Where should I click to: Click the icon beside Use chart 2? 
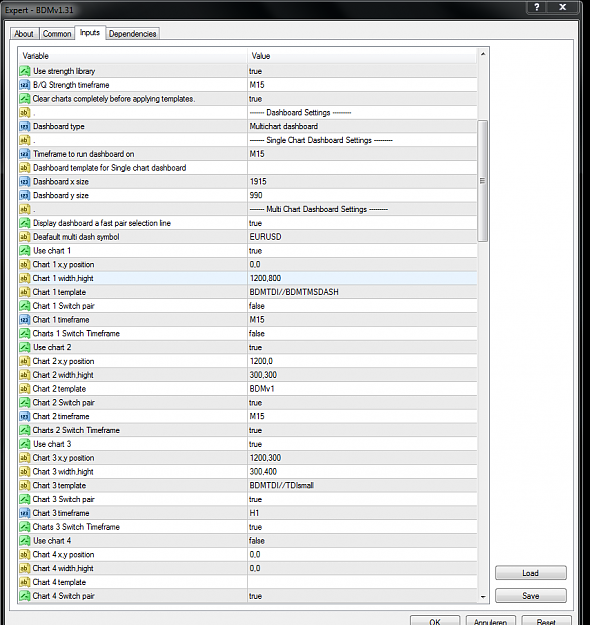25,347
